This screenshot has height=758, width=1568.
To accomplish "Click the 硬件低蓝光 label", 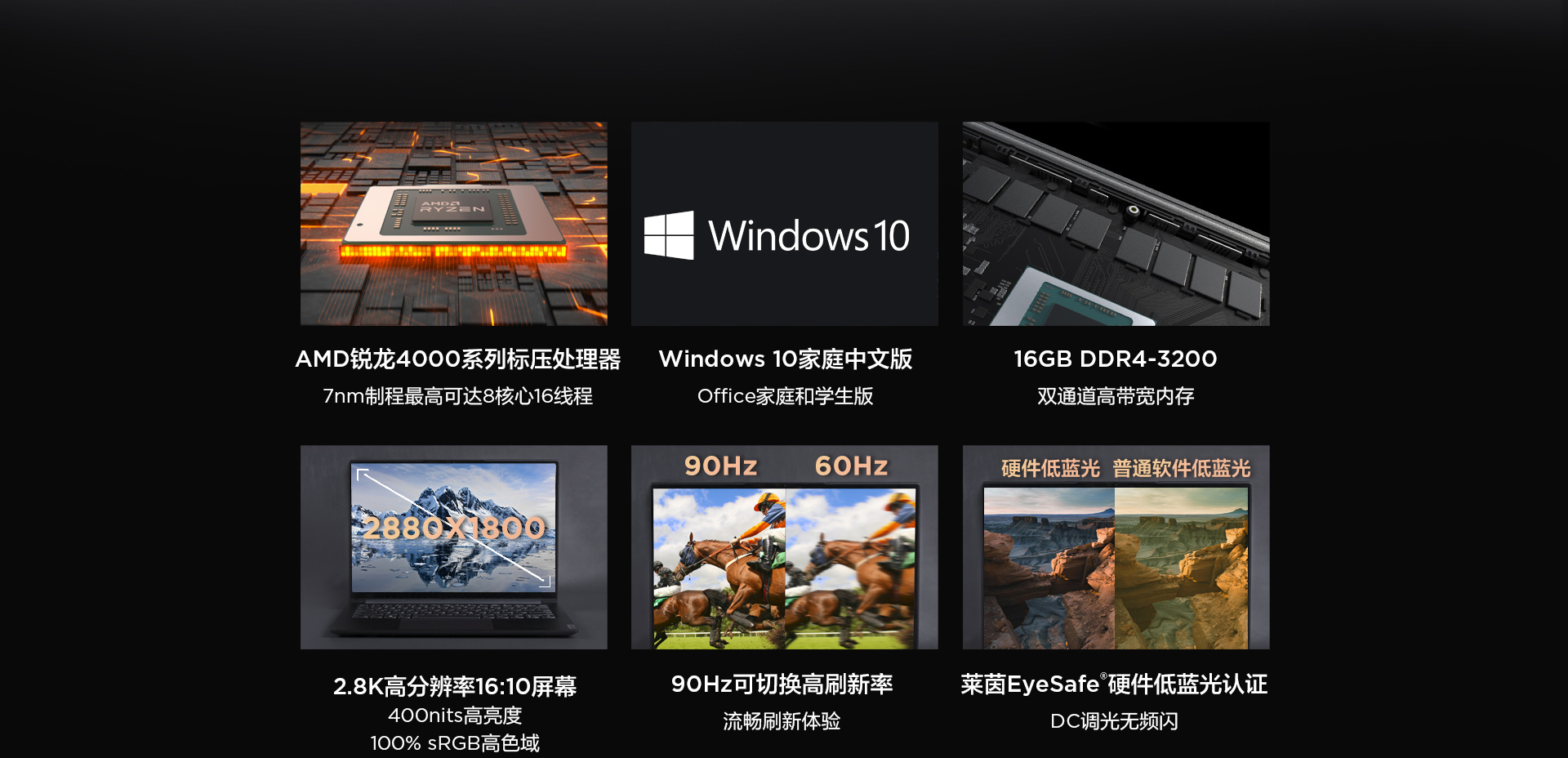I will [1050, 468].
